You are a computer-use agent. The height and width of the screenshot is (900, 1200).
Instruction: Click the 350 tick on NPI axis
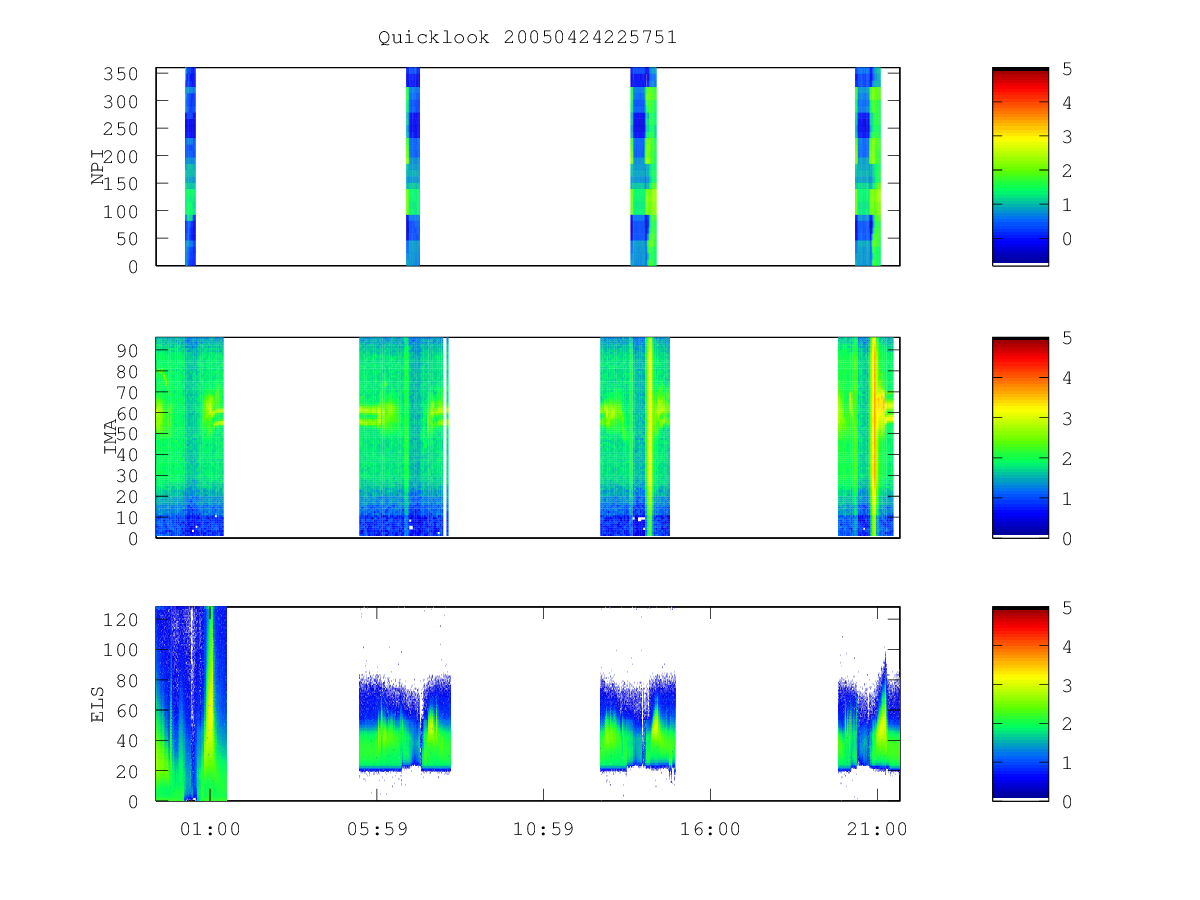[123, 74]
